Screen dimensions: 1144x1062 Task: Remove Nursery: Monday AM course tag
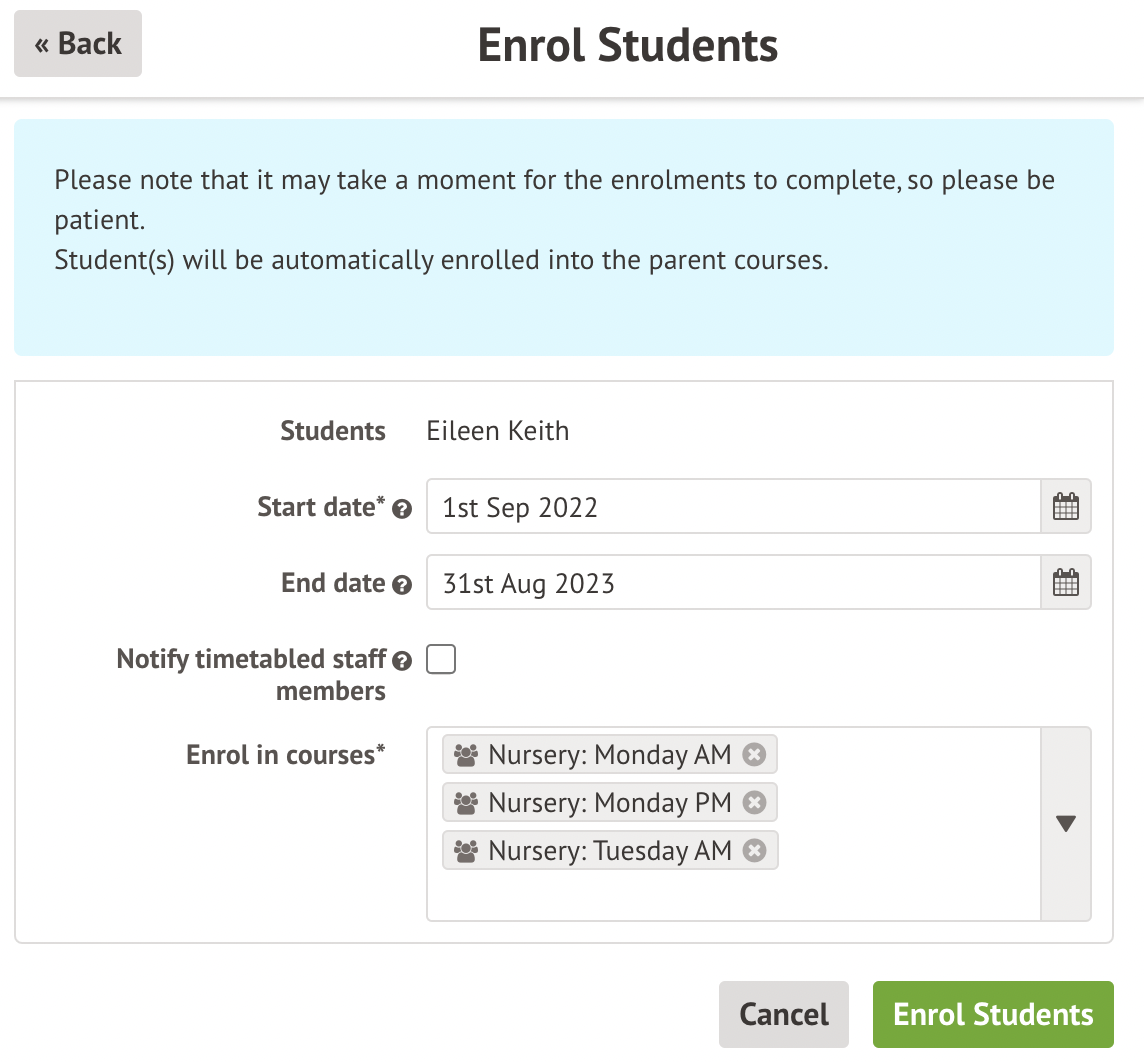click(755, 755)
